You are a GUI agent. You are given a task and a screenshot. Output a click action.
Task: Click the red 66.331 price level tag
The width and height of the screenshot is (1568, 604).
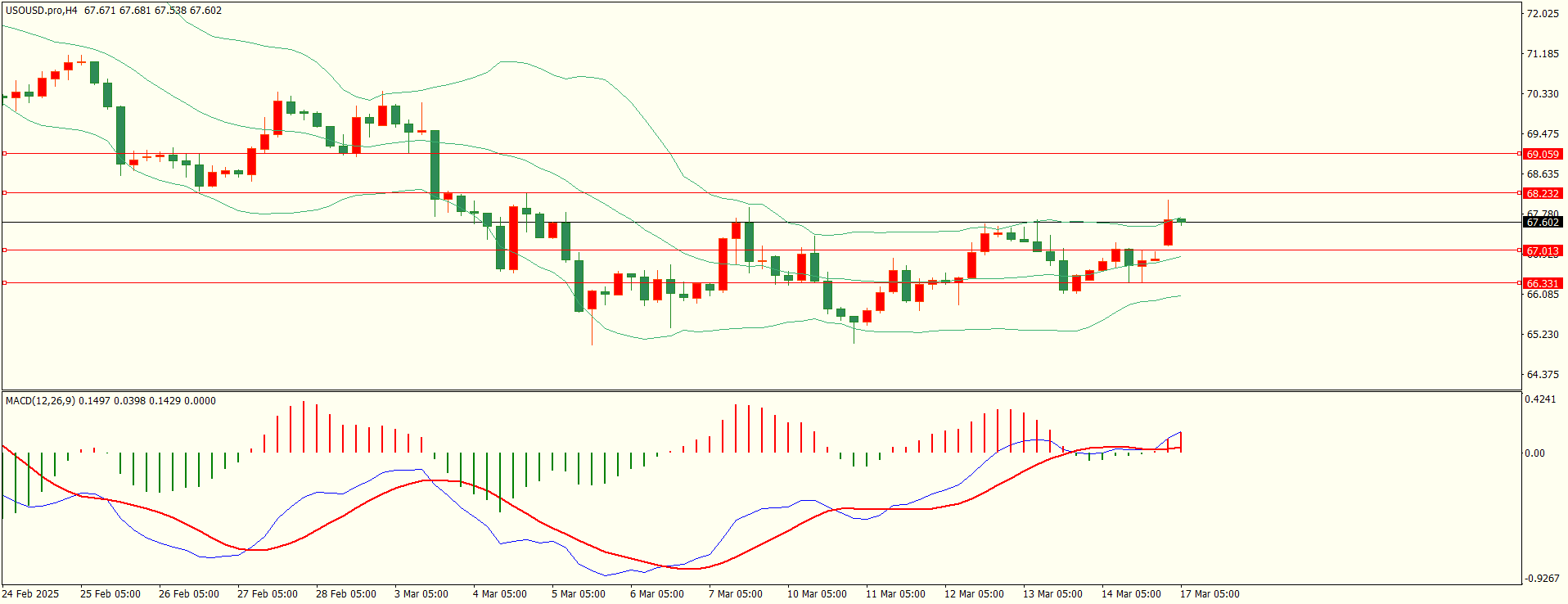[1543, 283]
